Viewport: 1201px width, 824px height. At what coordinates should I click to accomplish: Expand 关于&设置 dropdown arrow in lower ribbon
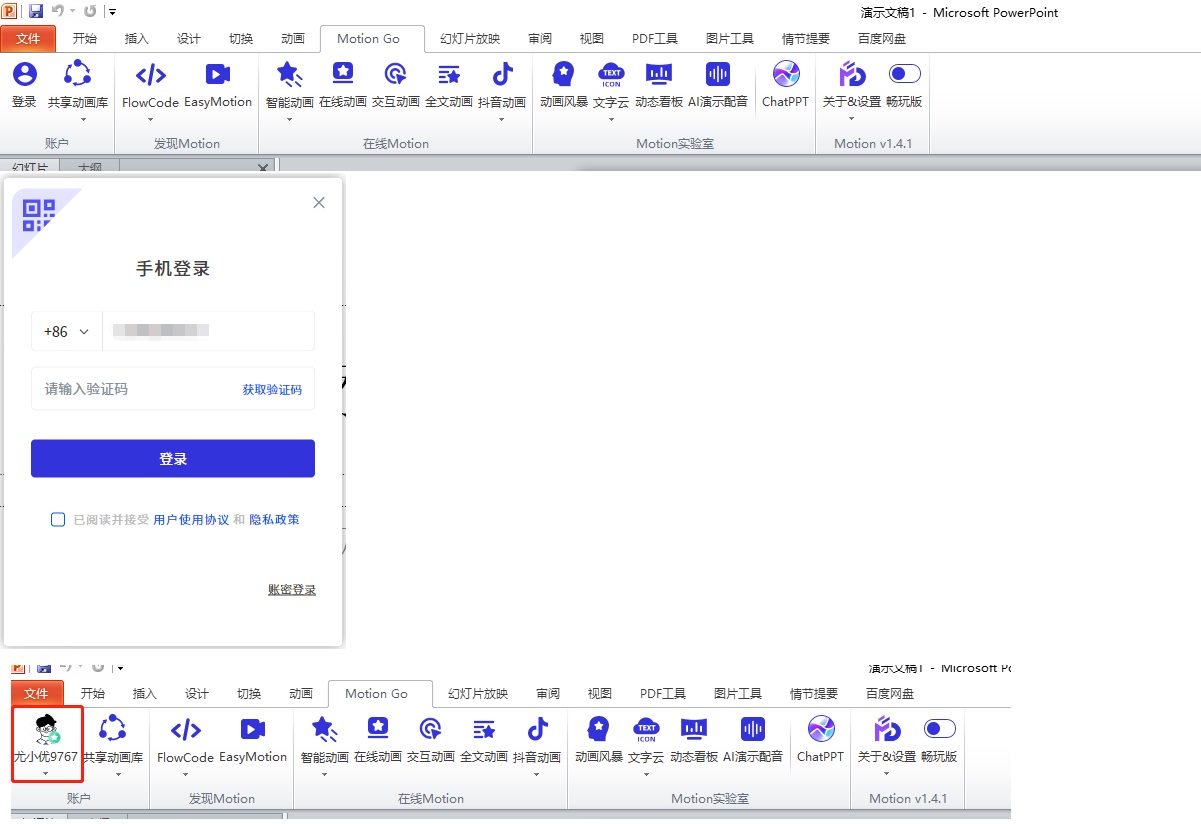887,774
